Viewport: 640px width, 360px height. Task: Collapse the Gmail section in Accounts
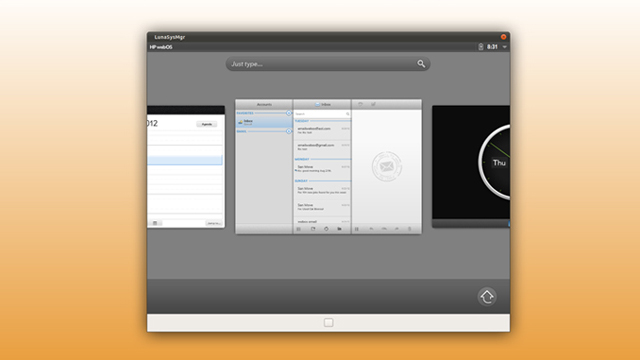tap(289, 131)
